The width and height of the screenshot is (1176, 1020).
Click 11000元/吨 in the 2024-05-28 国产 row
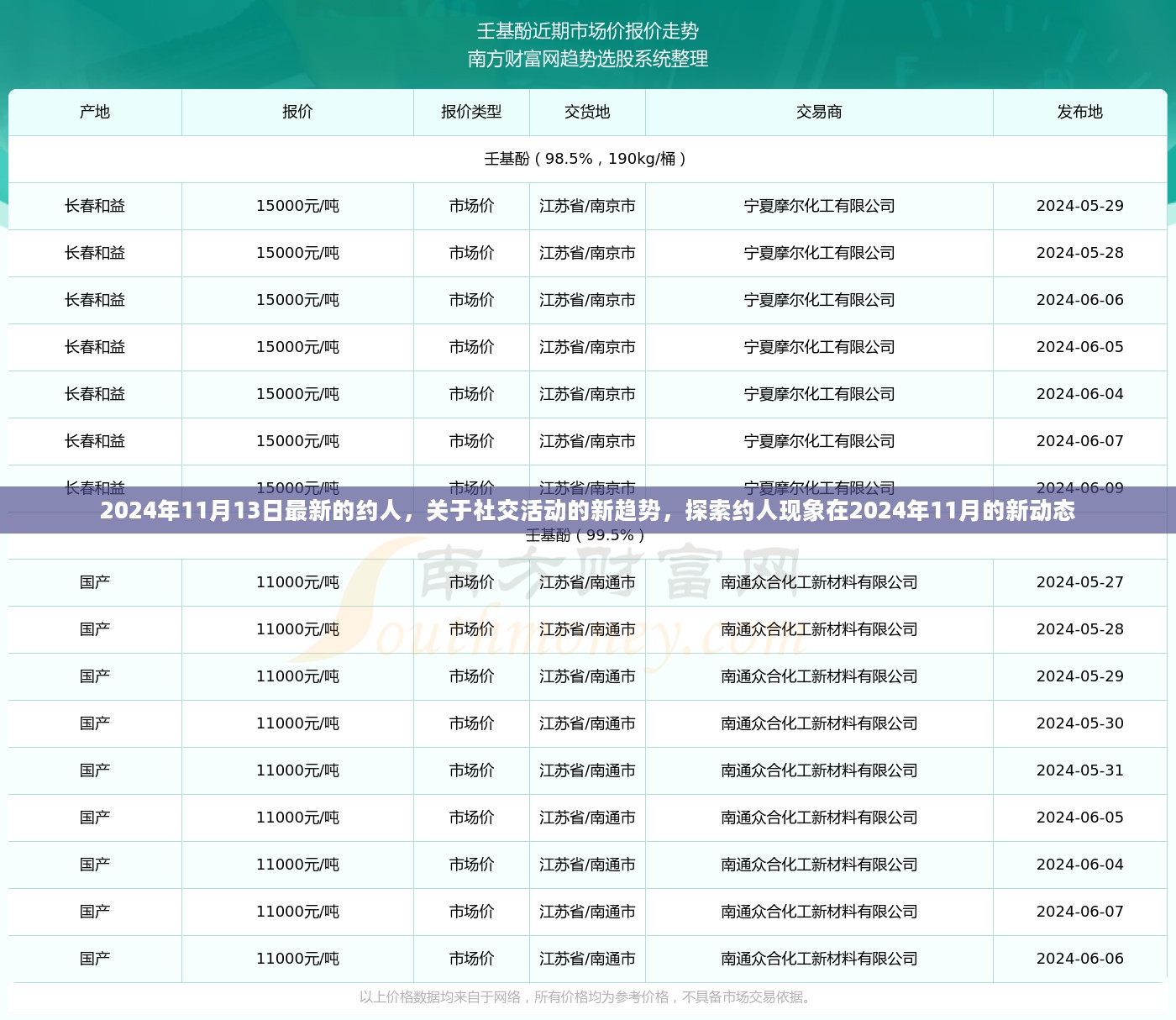pyautogui.click(x=297, y=629)
